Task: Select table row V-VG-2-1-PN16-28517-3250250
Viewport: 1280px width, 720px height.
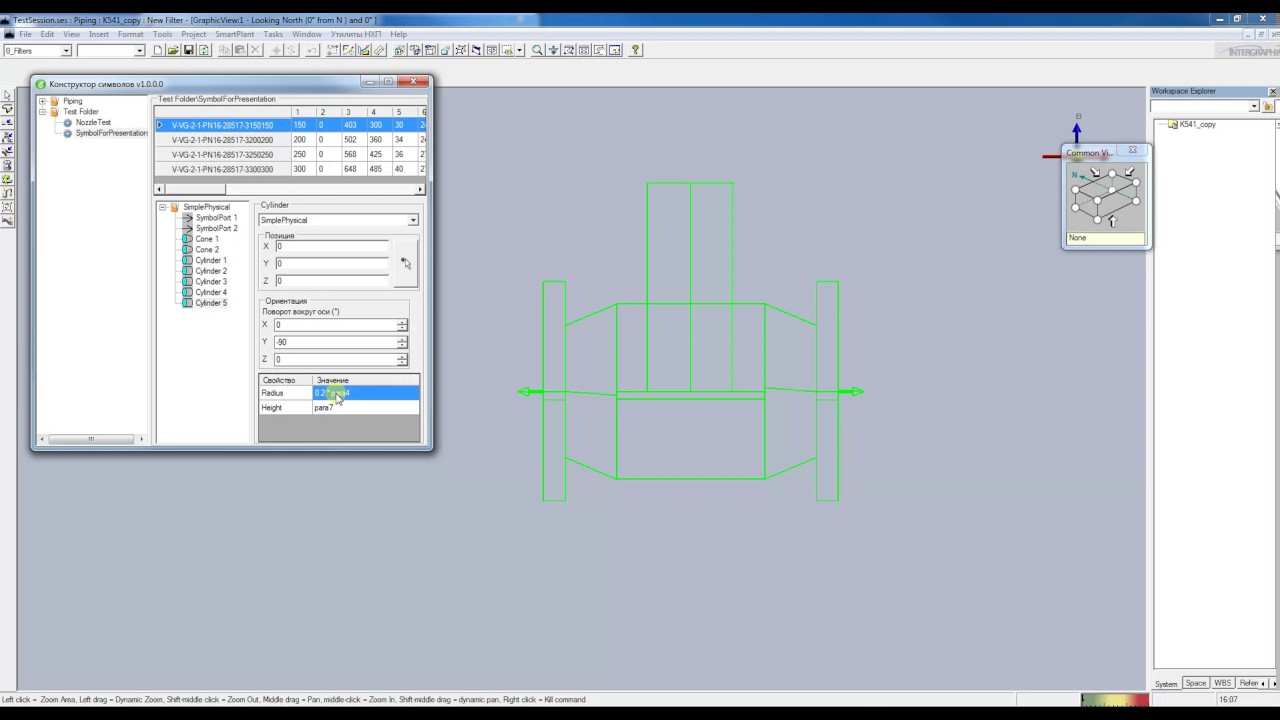Action: coord(222,155)
